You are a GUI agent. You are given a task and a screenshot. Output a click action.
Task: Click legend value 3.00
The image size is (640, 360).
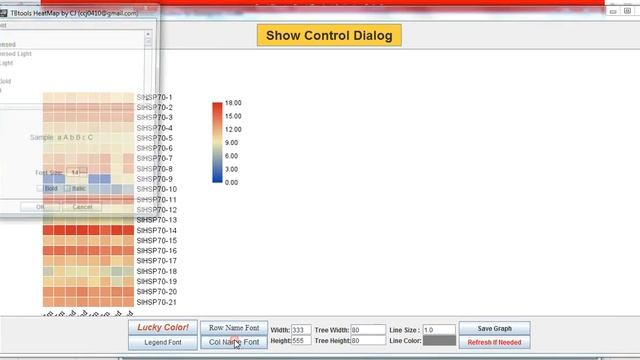231,169
